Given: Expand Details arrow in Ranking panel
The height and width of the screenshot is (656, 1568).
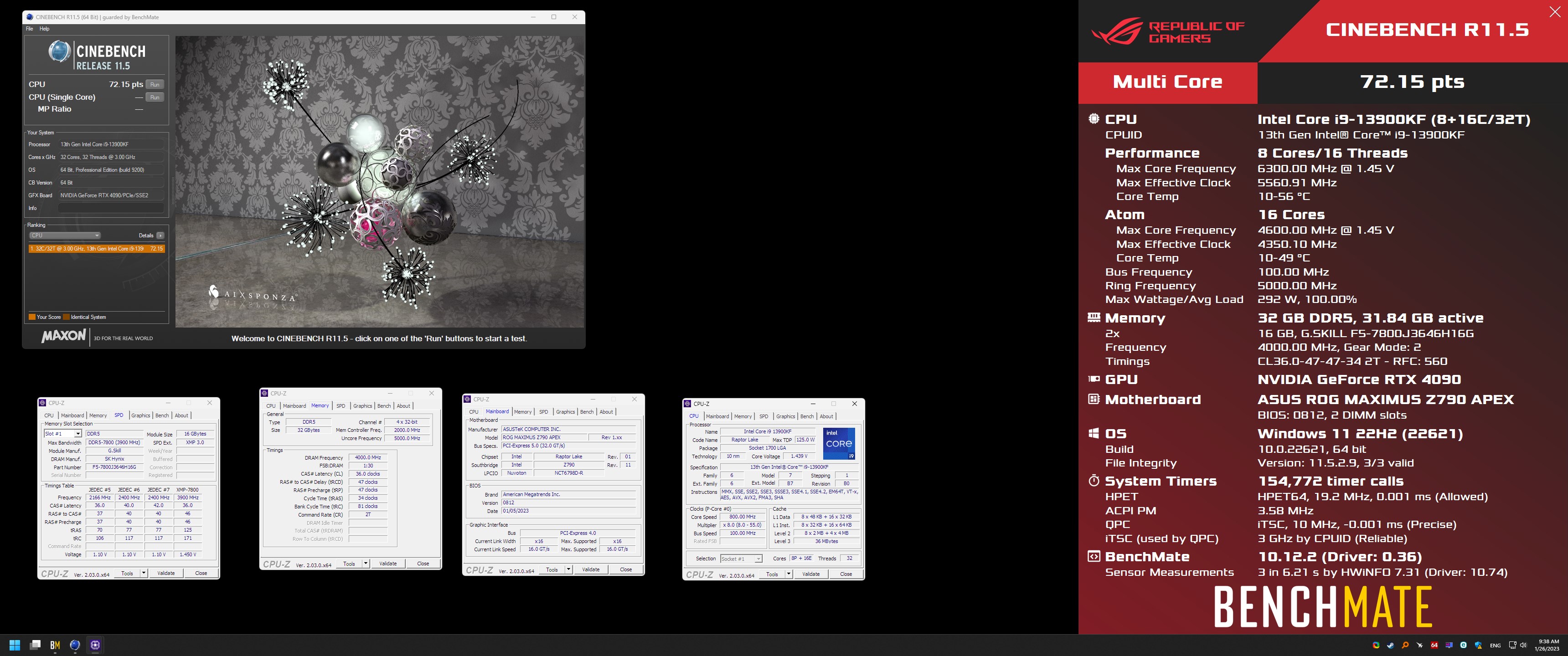Looking at the screenshot, I should (x=160, y=236).
